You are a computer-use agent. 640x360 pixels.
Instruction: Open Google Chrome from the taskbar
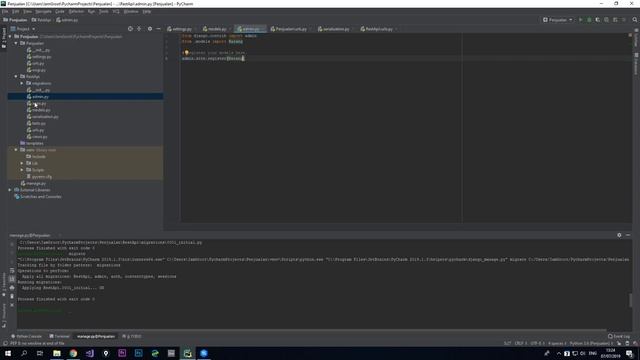tap(73, 353)
